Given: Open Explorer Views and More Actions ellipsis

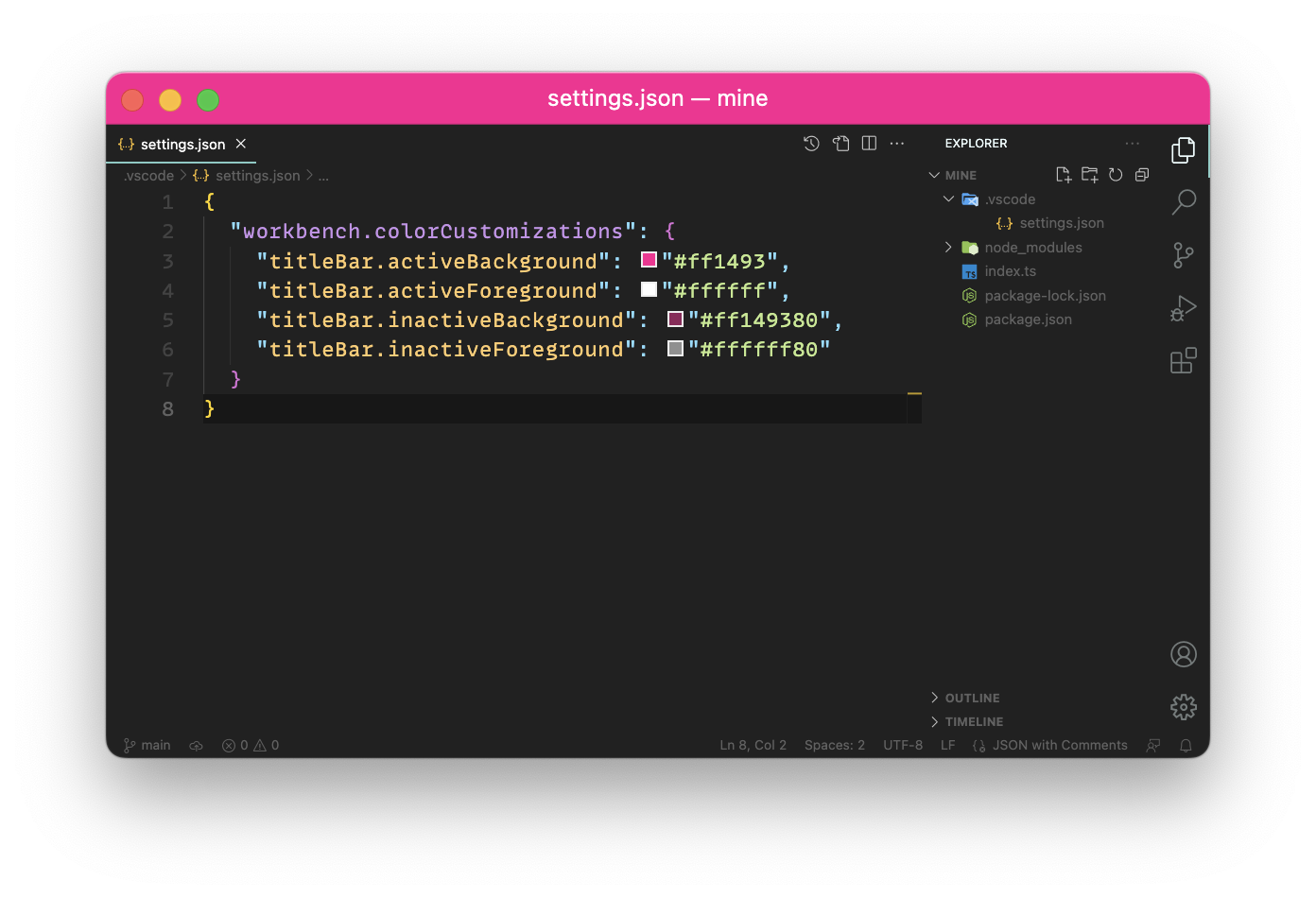Looking at the screenshot, I should [x=1132, y=144].
